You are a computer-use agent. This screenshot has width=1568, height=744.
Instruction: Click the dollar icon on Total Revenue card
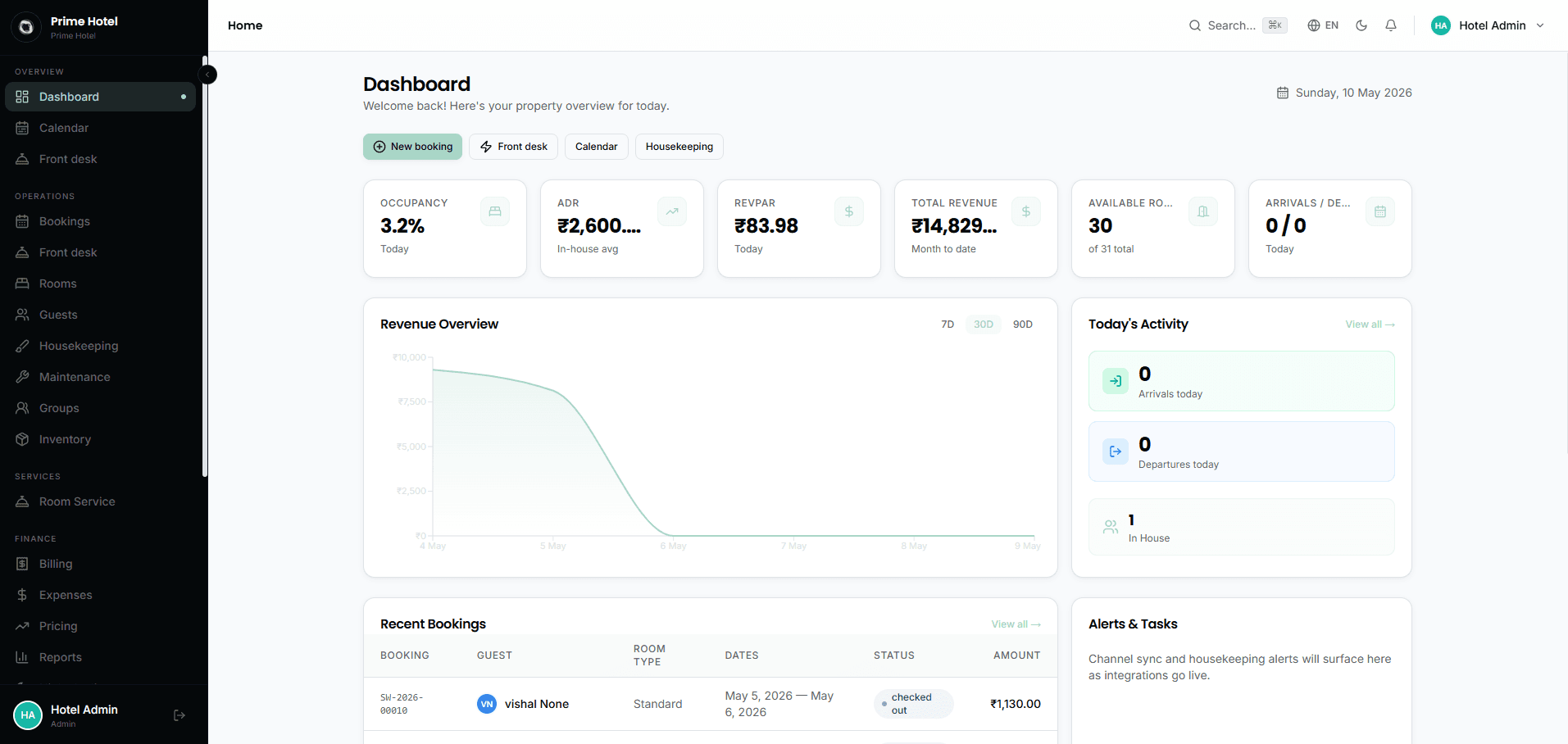[1026, 211]
